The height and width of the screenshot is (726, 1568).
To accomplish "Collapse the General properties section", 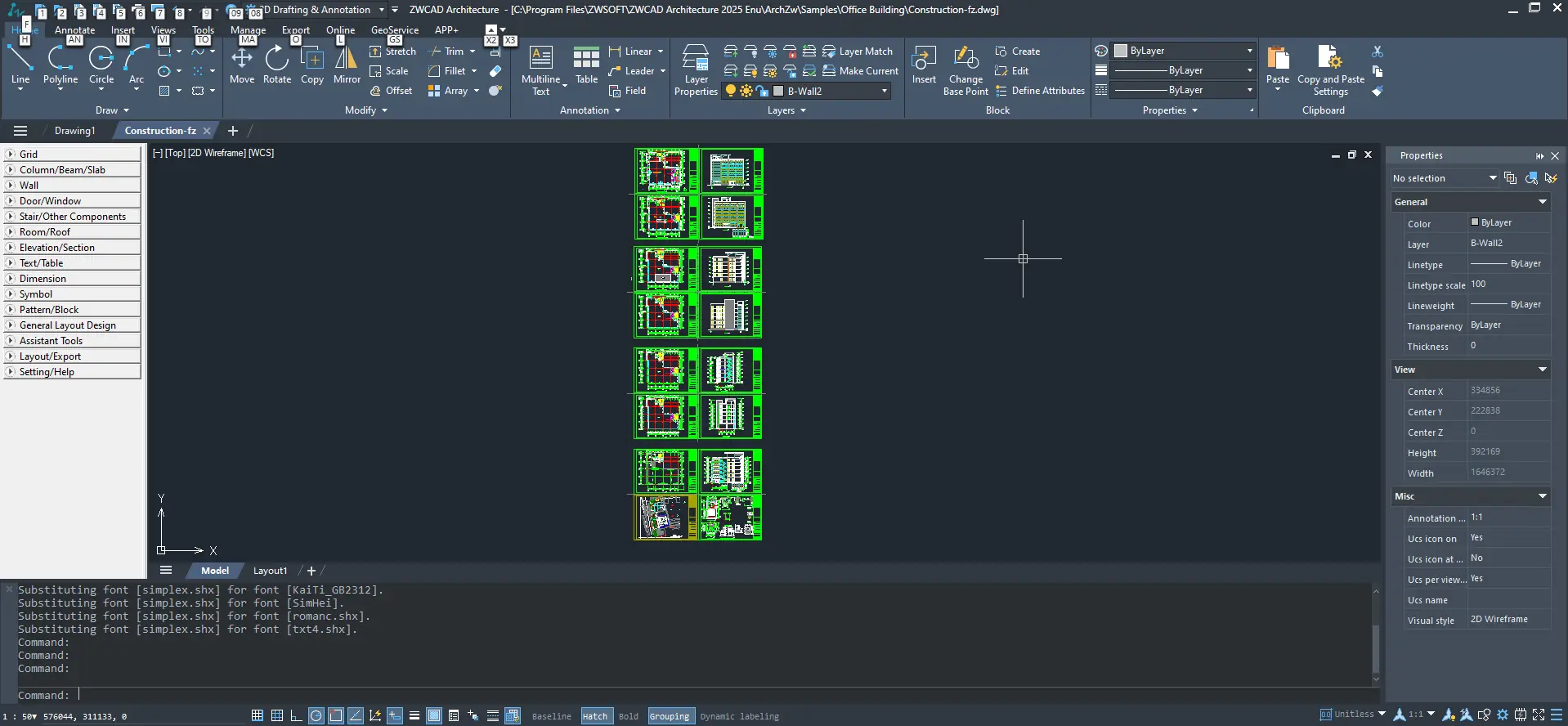I will [x=1543, y=202].
